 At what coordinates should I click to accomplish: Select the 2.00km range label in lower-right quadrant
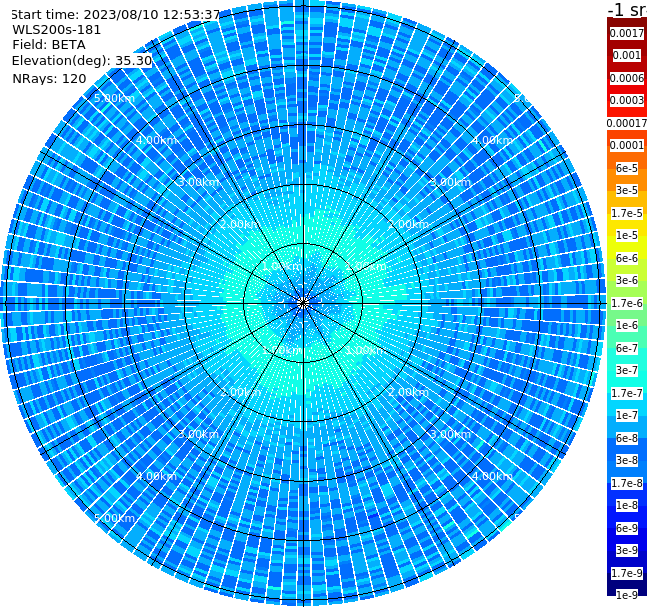pyautogui.click(x=408, y=392)
